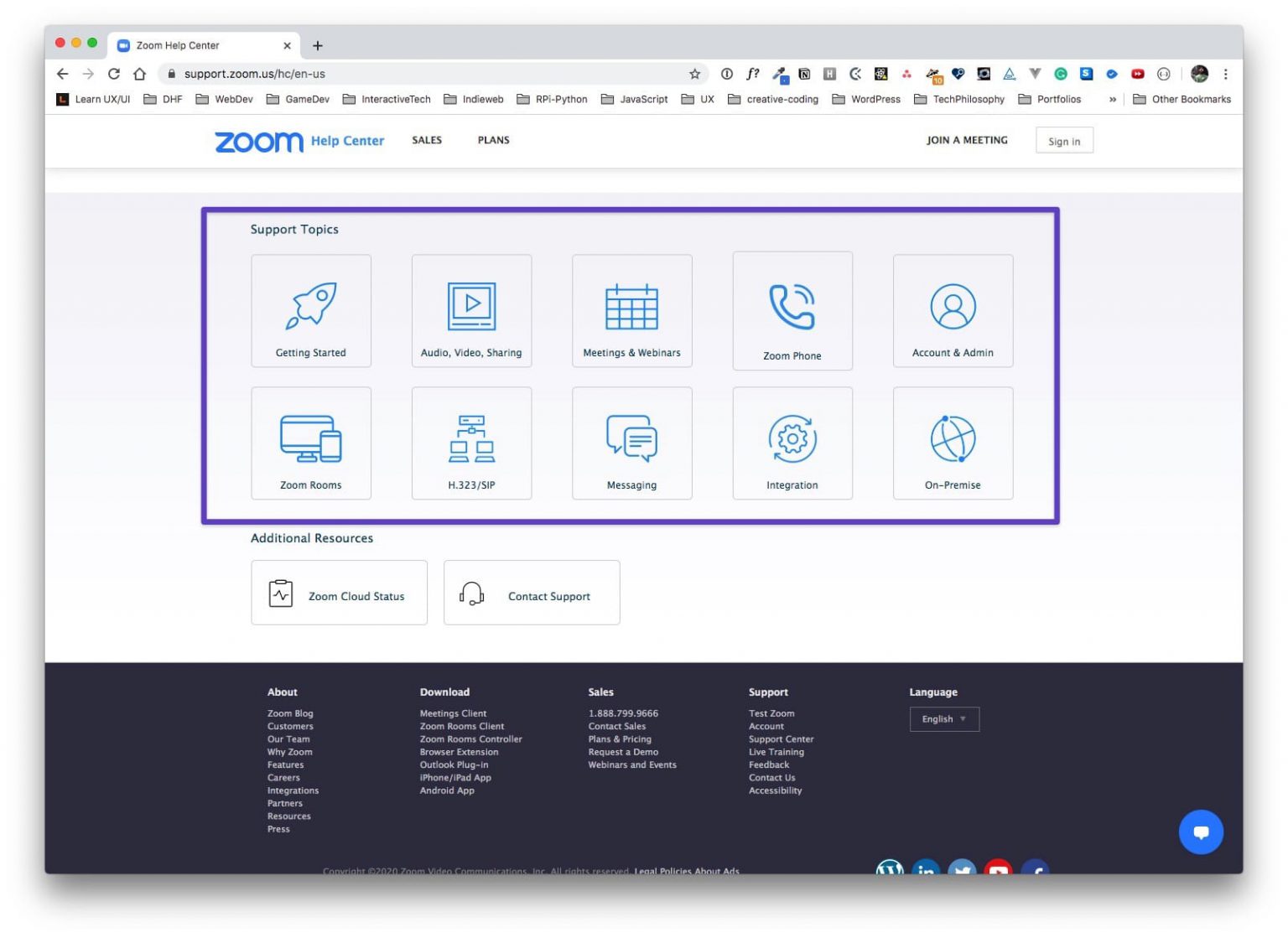Switch to the SALES menu item
Screen dimensions: 1288x938
pos(426,140)
